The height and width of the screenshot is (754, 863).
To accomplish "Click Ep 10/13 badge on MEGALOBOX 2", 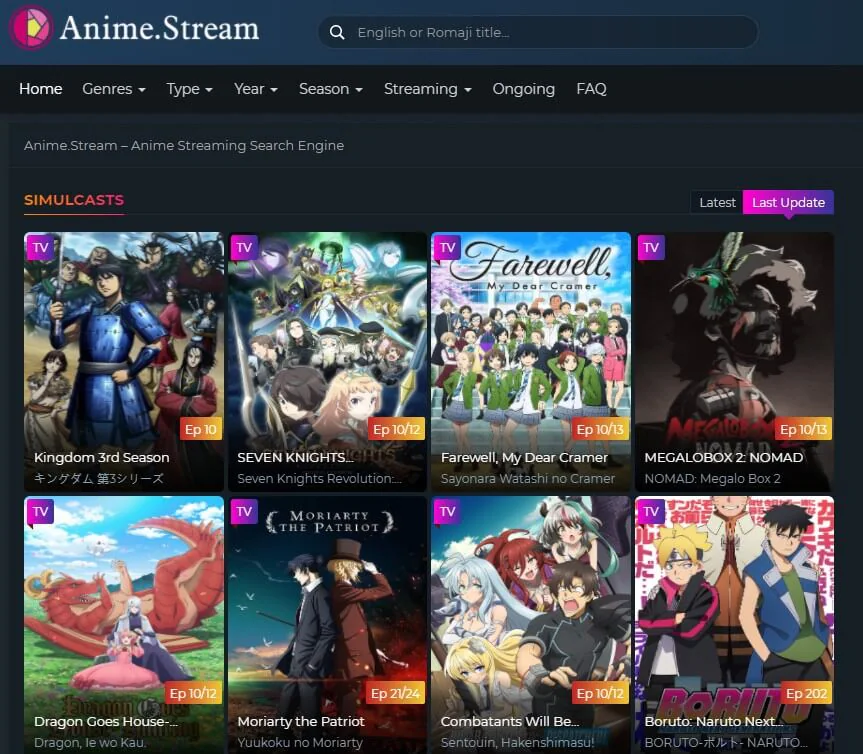I will click(804, 429).
